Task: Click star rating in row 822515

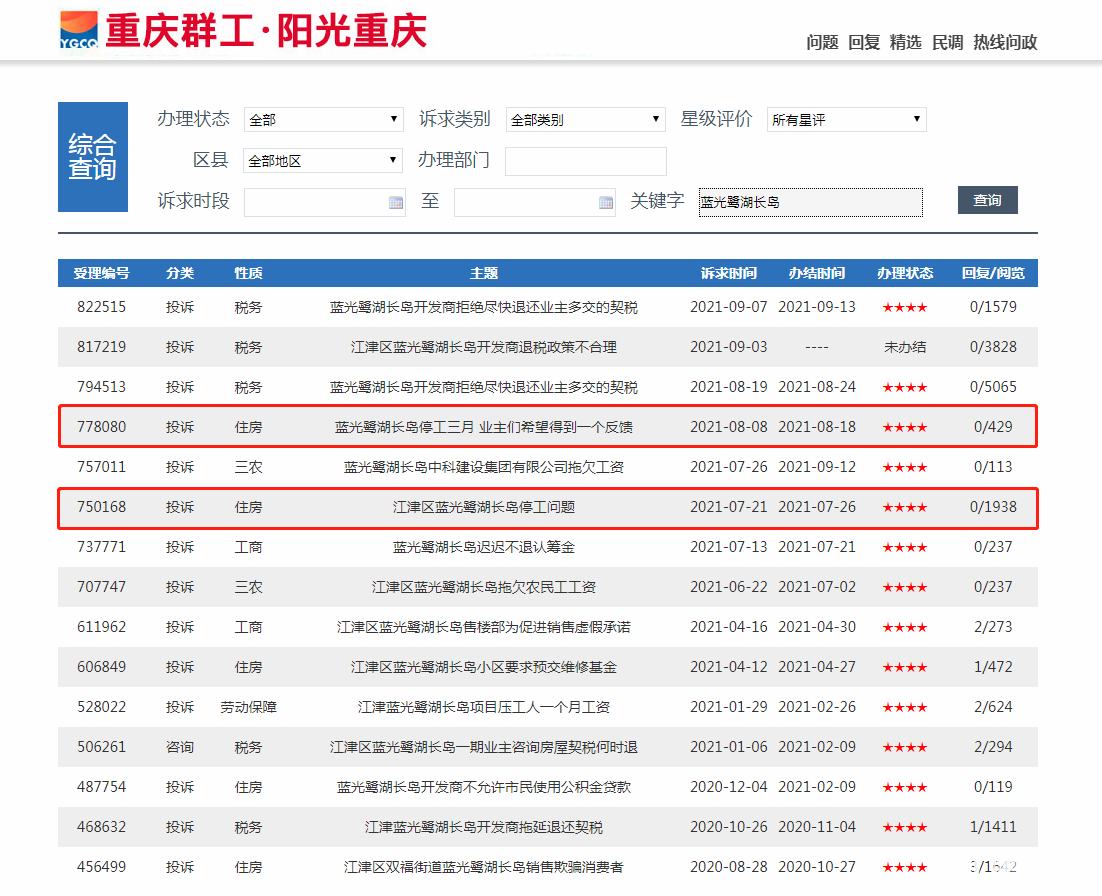Action: (x=905, y=307)
